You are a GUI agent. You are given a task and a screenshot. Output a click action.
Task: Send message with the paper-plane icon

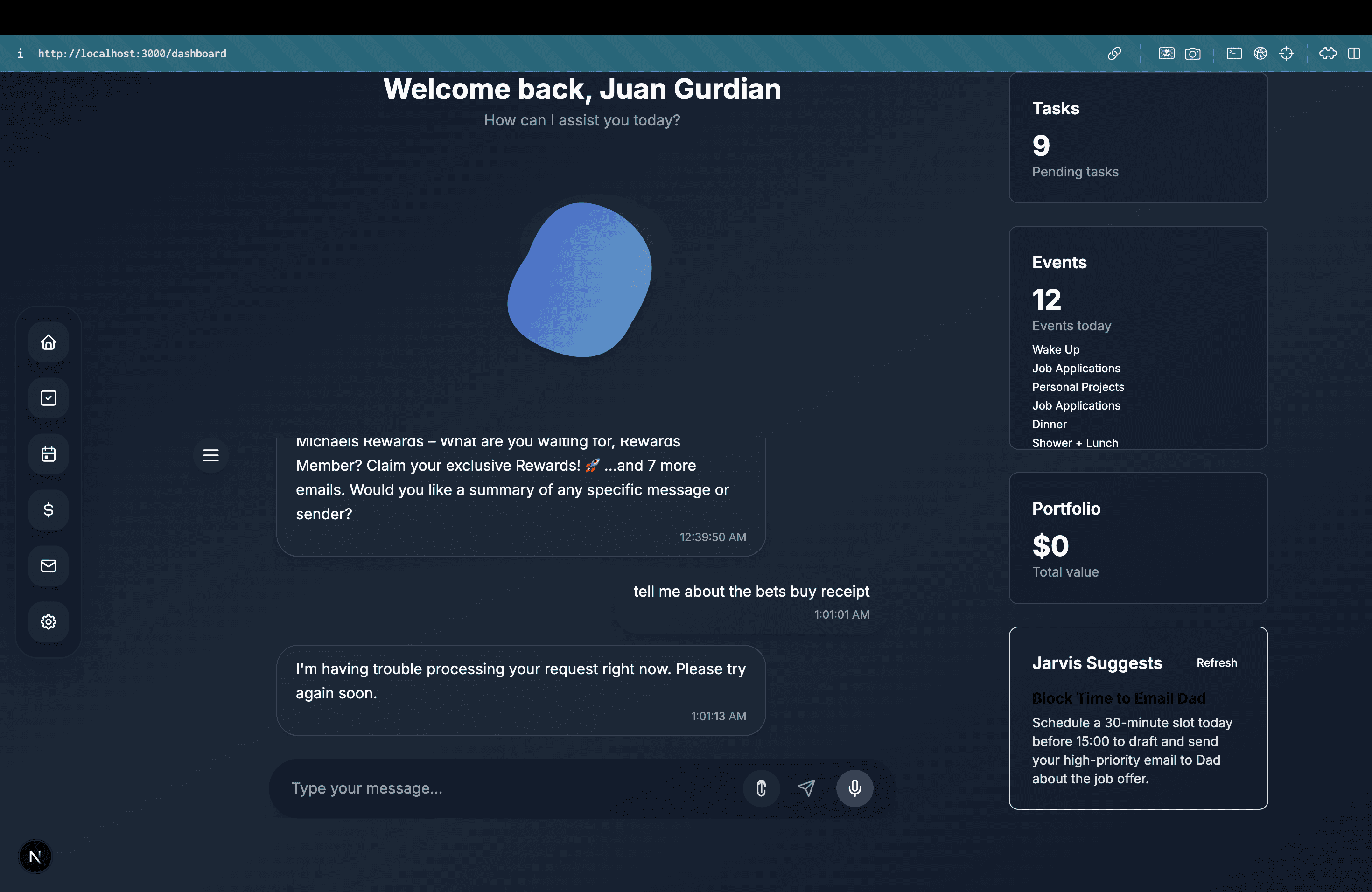(x=806, y=788)
